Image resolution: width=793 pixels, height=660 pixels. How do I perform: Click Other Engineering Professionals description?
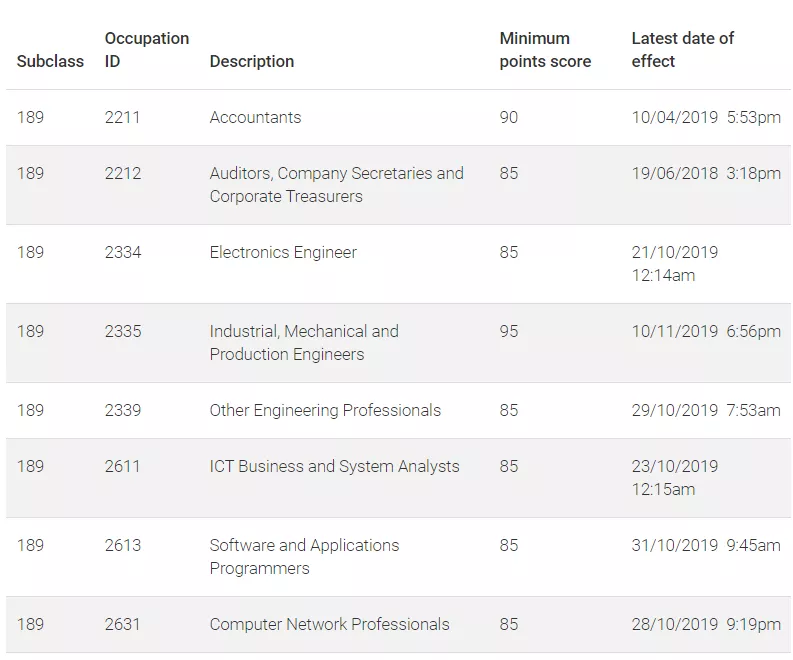[325, 410]
